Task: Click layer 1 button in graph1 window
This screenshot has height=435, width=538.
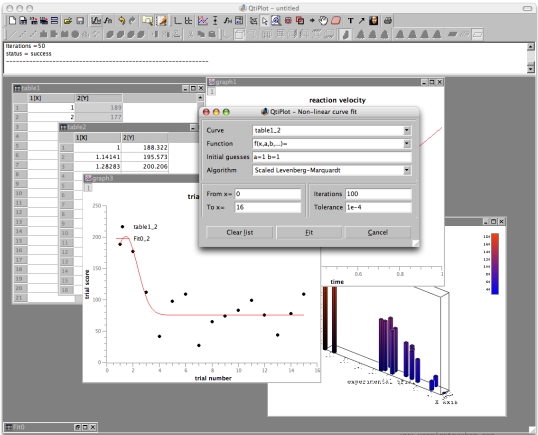Action: 212,91
